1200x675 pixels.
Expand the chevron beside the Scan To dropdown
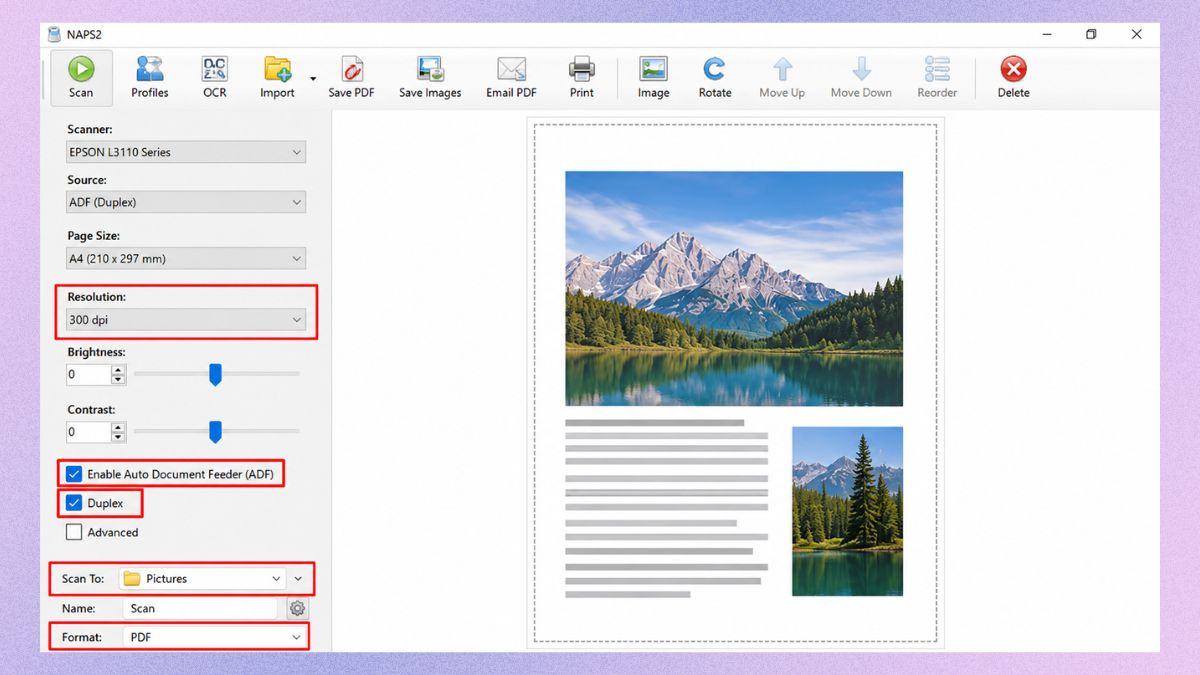tap(298, 578)
